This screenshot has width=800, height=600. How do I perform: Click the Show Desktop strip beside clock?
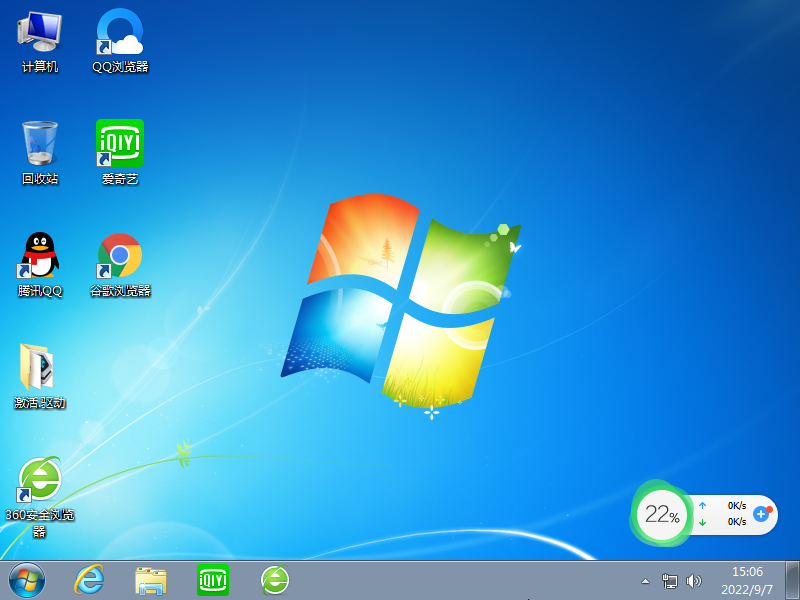pos(793,580)
